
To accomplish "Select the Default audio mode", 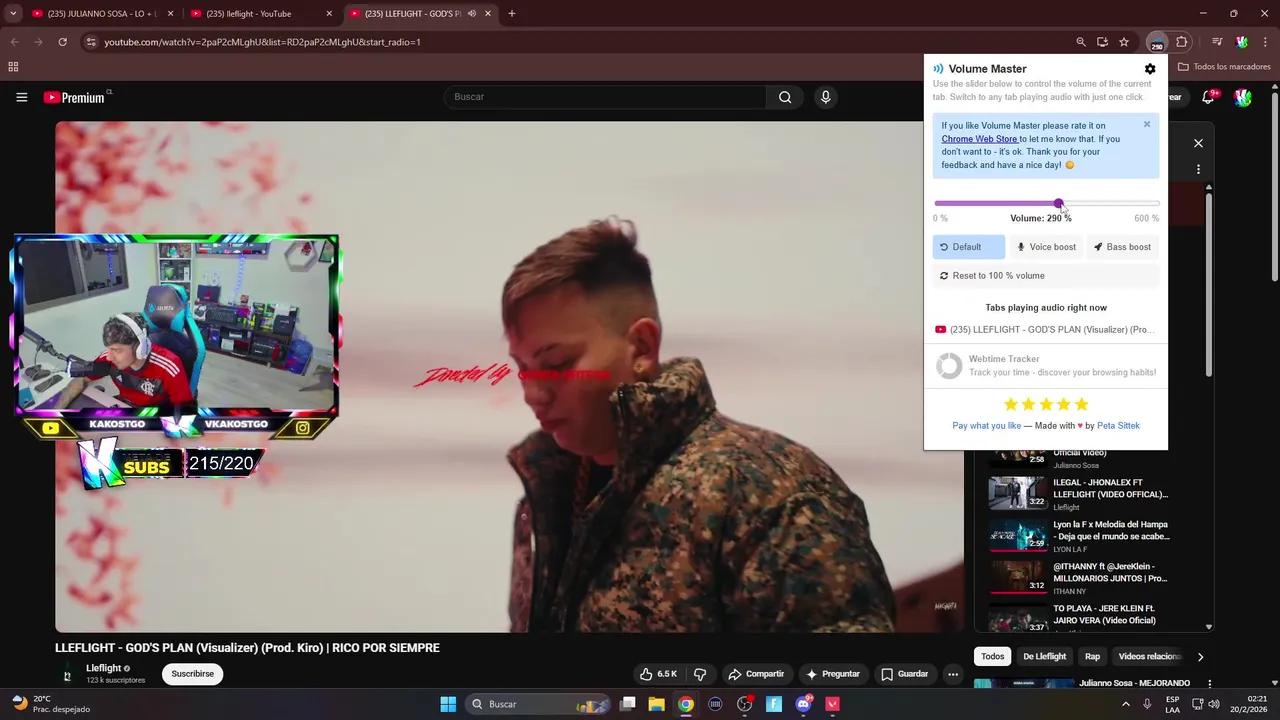I will coord(968,247).
